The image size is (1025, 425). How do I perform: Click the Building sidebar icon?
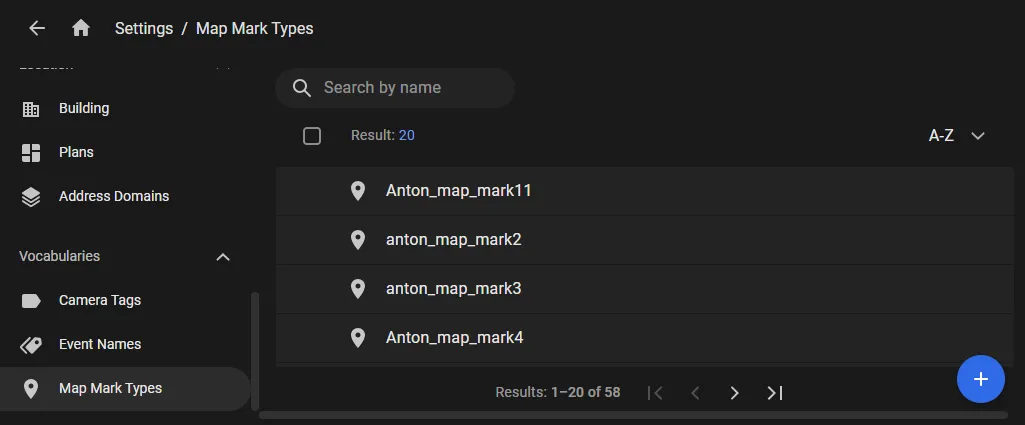[x=31, y=109]
